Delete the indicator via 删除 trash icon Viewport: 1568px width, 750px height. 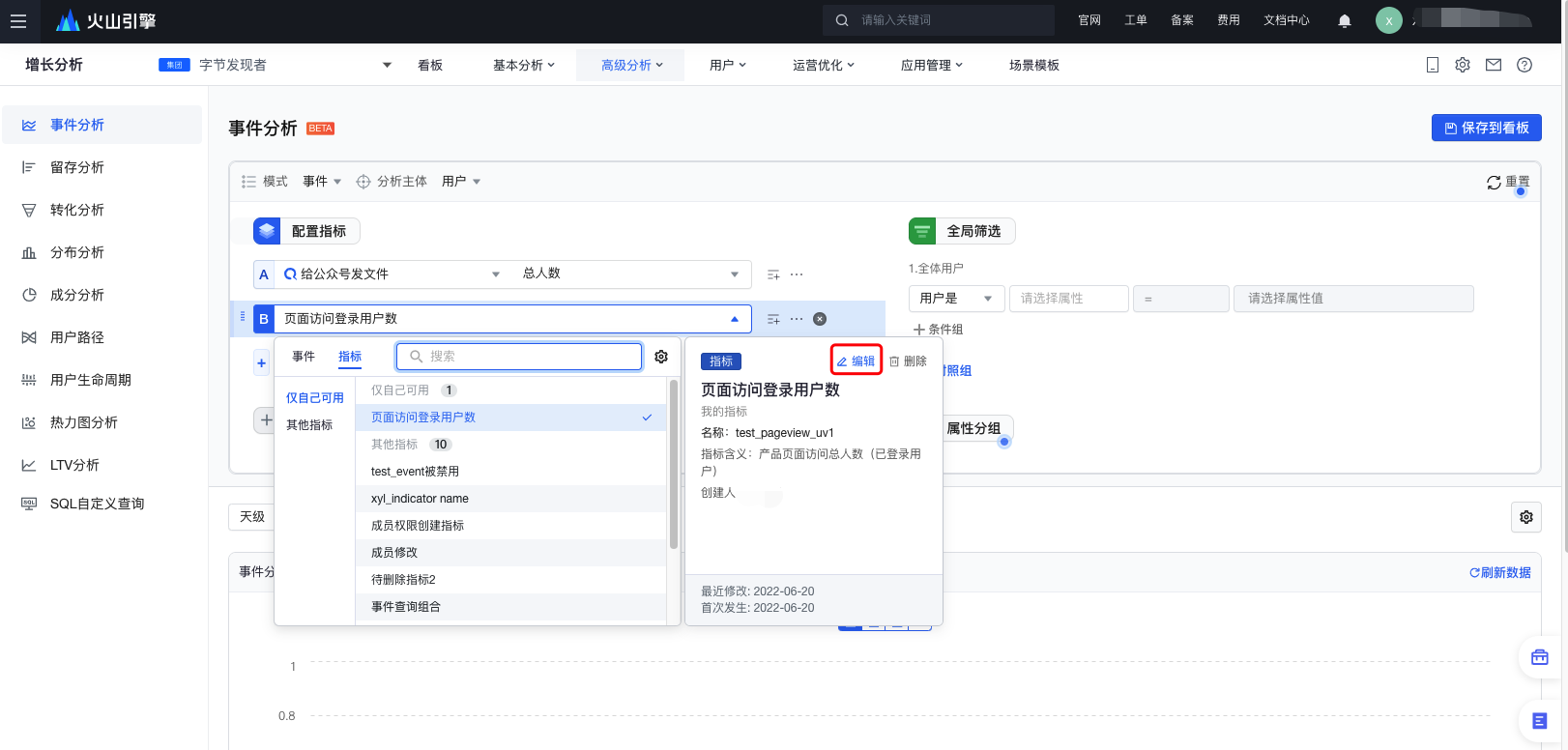pyautogui.click(x=908, y=361)
